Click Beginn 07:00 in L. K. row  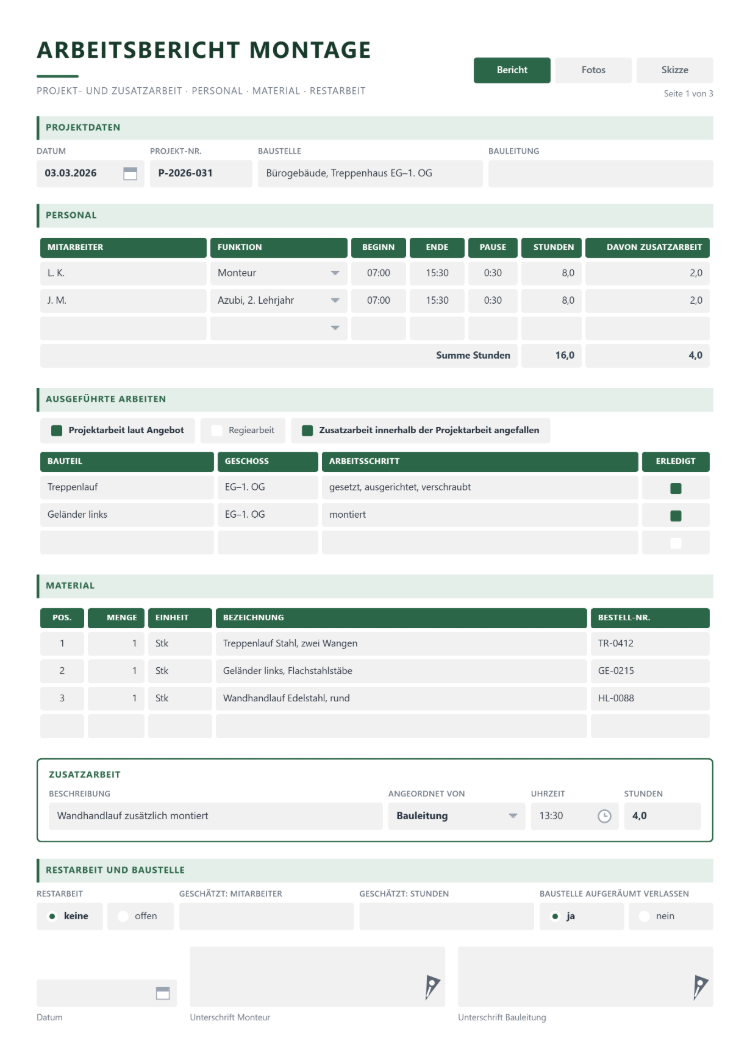tap(378, 273)
